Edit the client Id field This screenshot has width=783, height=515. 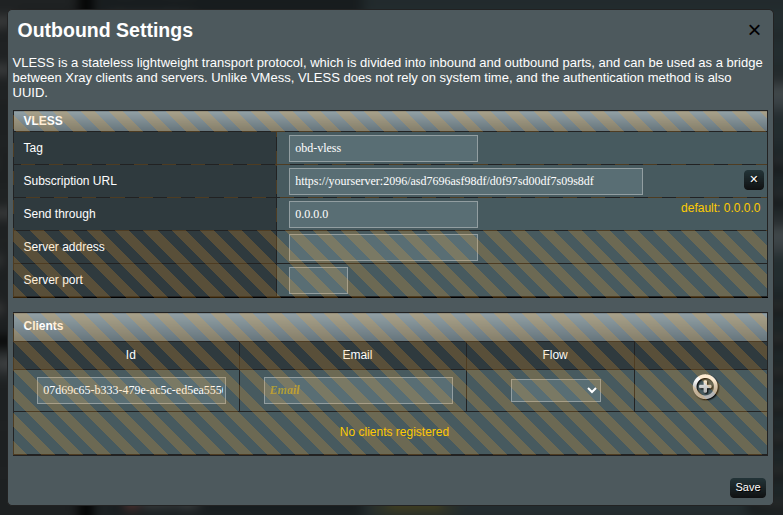click(131, 390)
